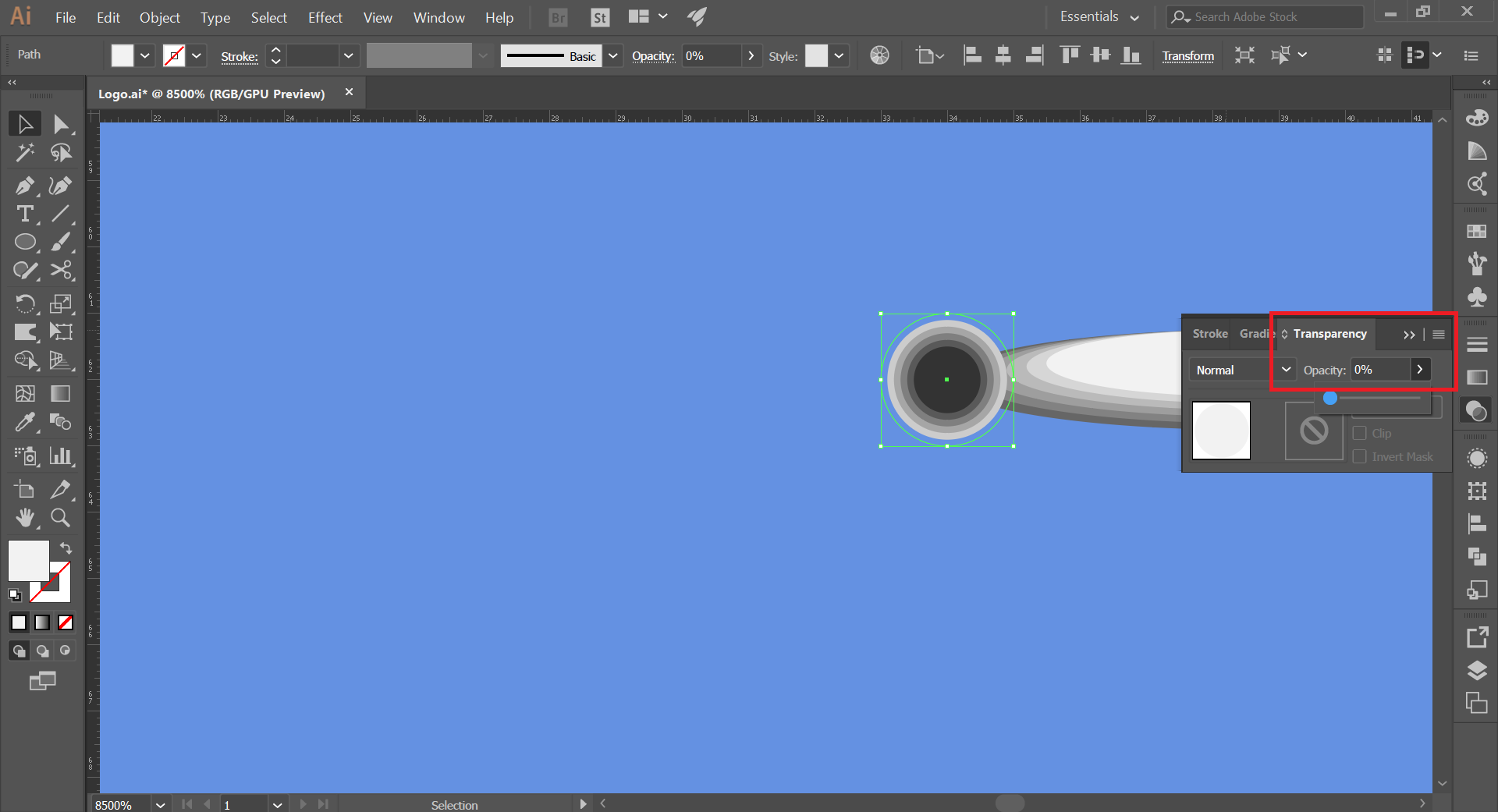Enable Draw Normal mode
1498x812 pixels.
pyautogui.click(x=19, y=651)
